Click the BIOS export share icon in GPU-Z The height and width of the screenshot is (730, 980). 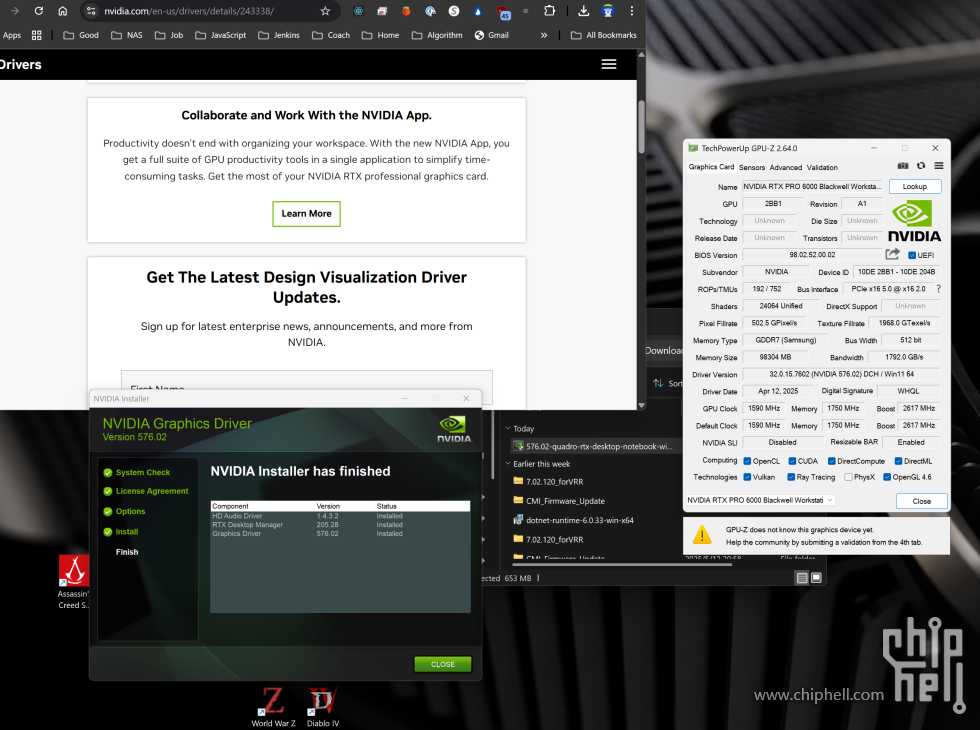(x=892, y=254)
